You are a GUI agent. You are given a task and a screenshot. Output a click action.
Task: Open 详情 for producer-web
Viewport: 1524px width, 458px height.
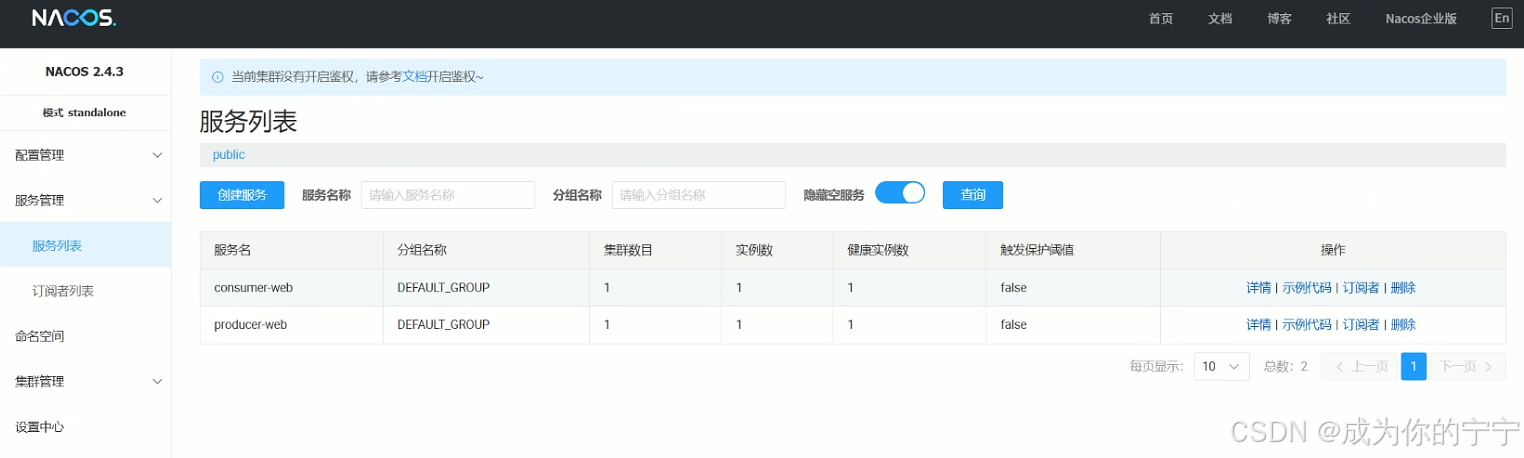1258,325
